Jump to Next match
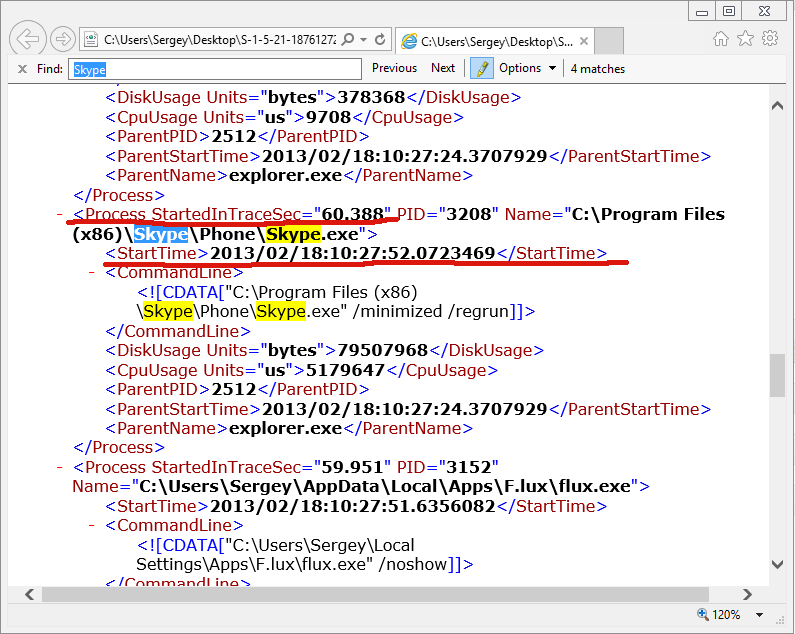Screen dimensions: 795x634 point(443,68)
